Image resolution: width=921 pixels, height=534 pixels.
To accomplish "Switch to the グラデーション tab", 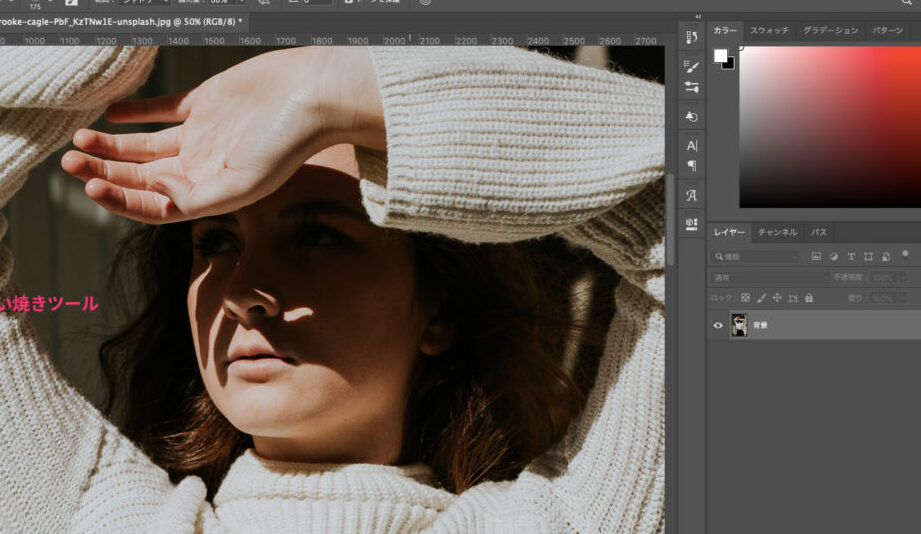I will 831,30.
